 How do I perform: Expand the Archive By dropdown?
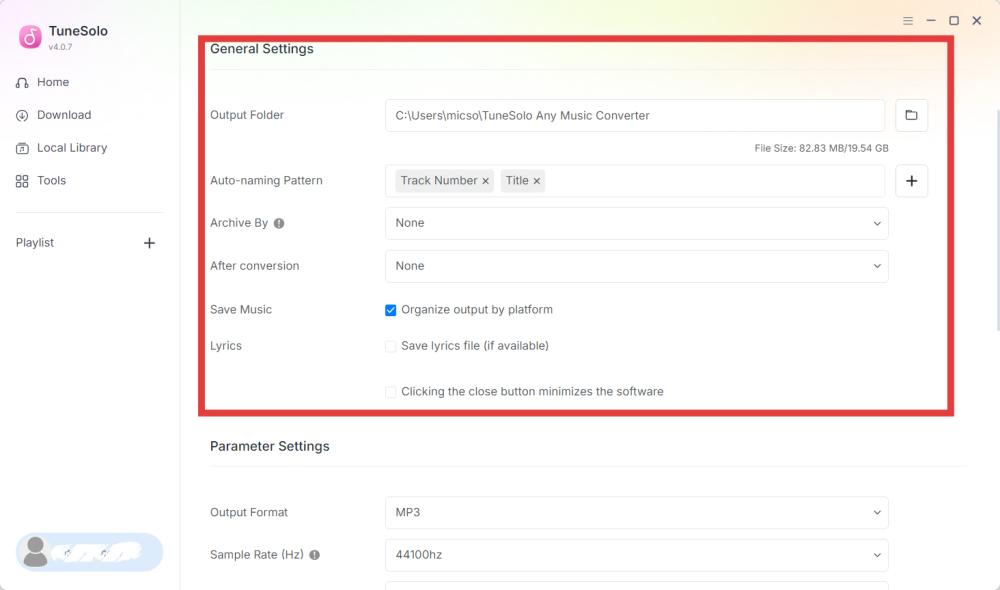tap(636, 223)
